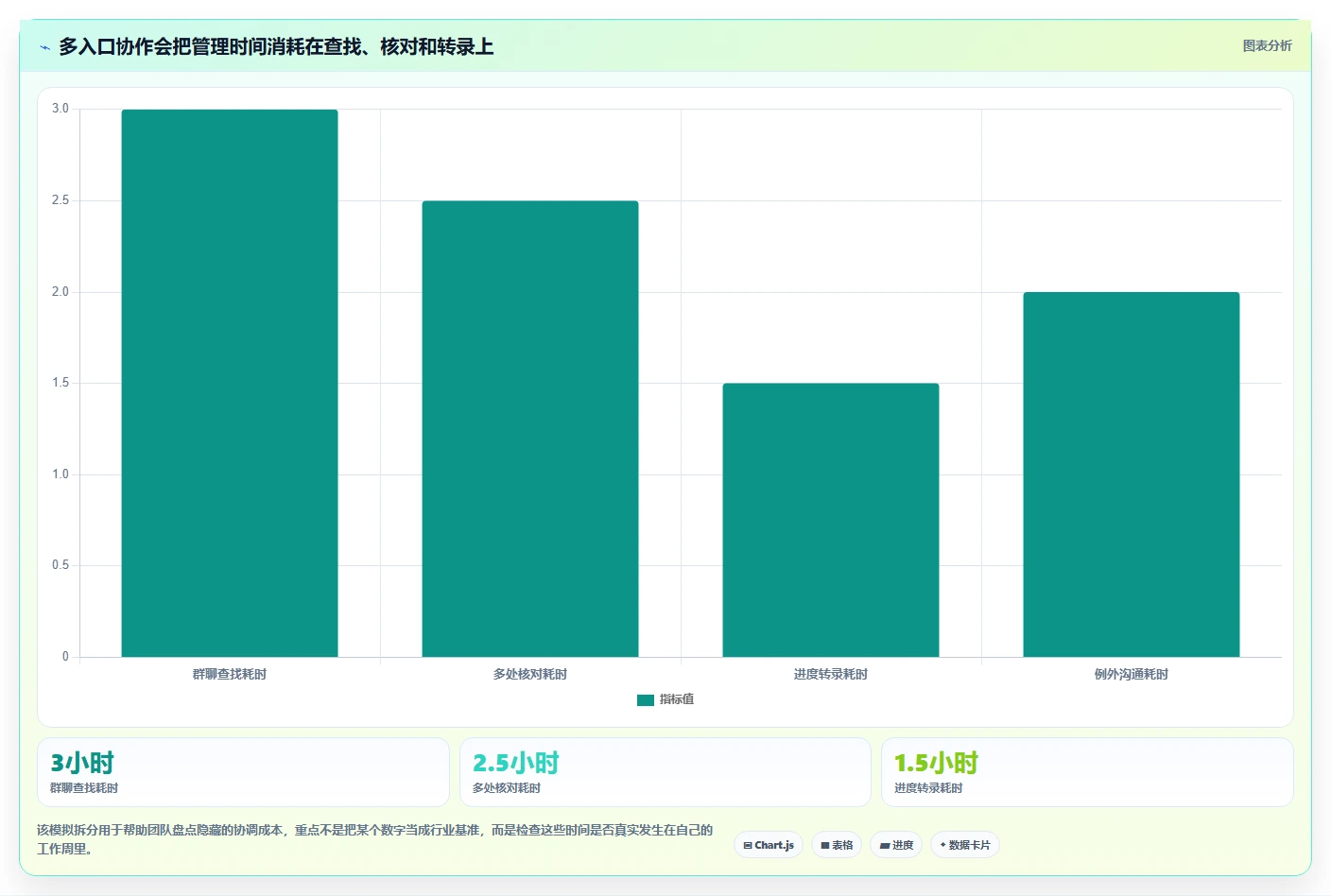Click the 1.5小时 data card value
Viewport: 1331px width, 896px height.
(x=937, y=763)
